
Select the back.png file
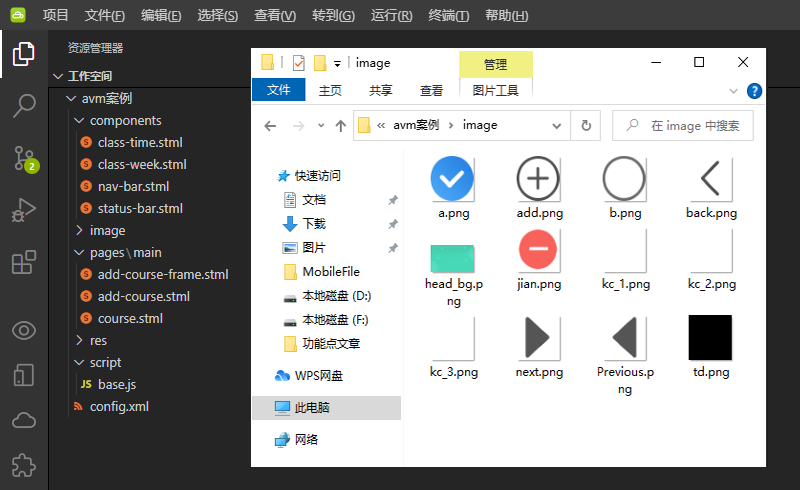pyautogui.click(x=711, y=188)
